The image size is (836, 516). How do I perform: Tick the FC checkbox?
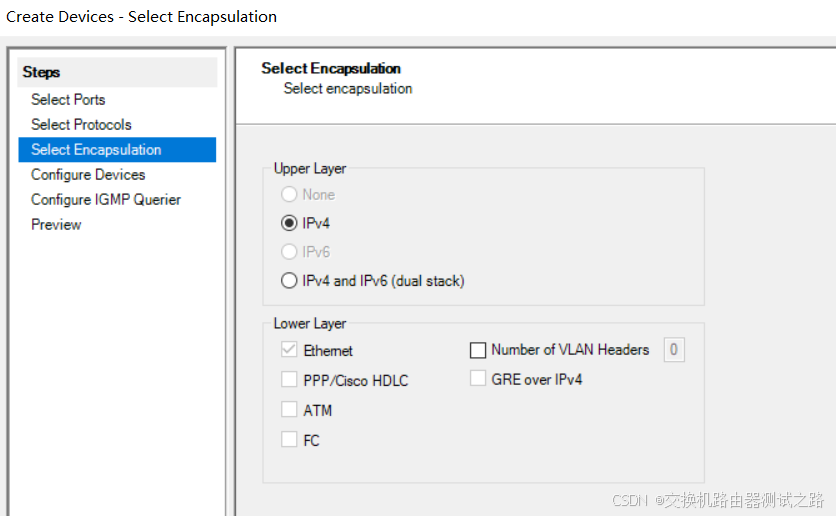coord(289,439)
